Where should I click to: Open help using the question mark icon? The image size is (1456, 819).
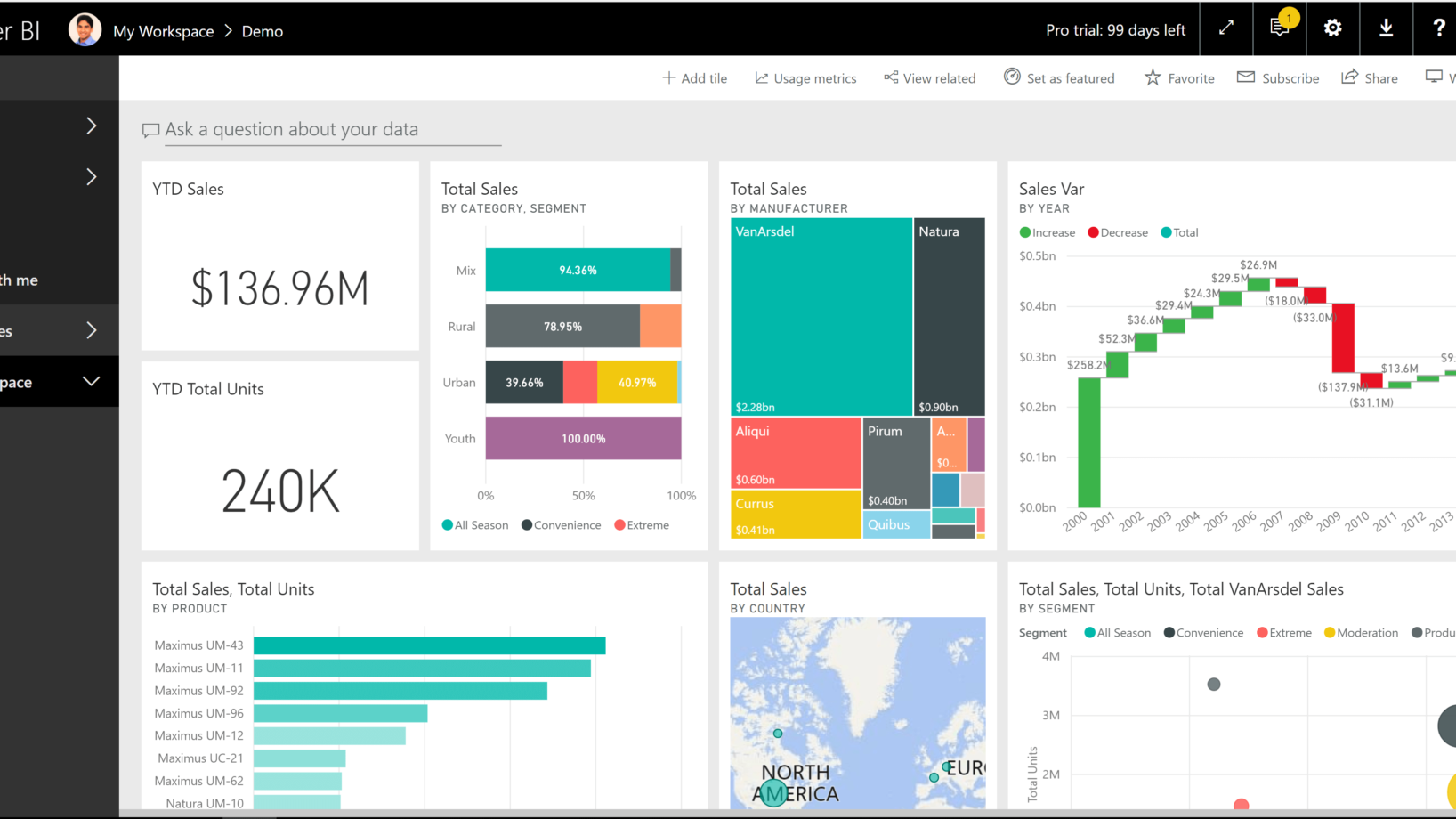point(1438,28)
